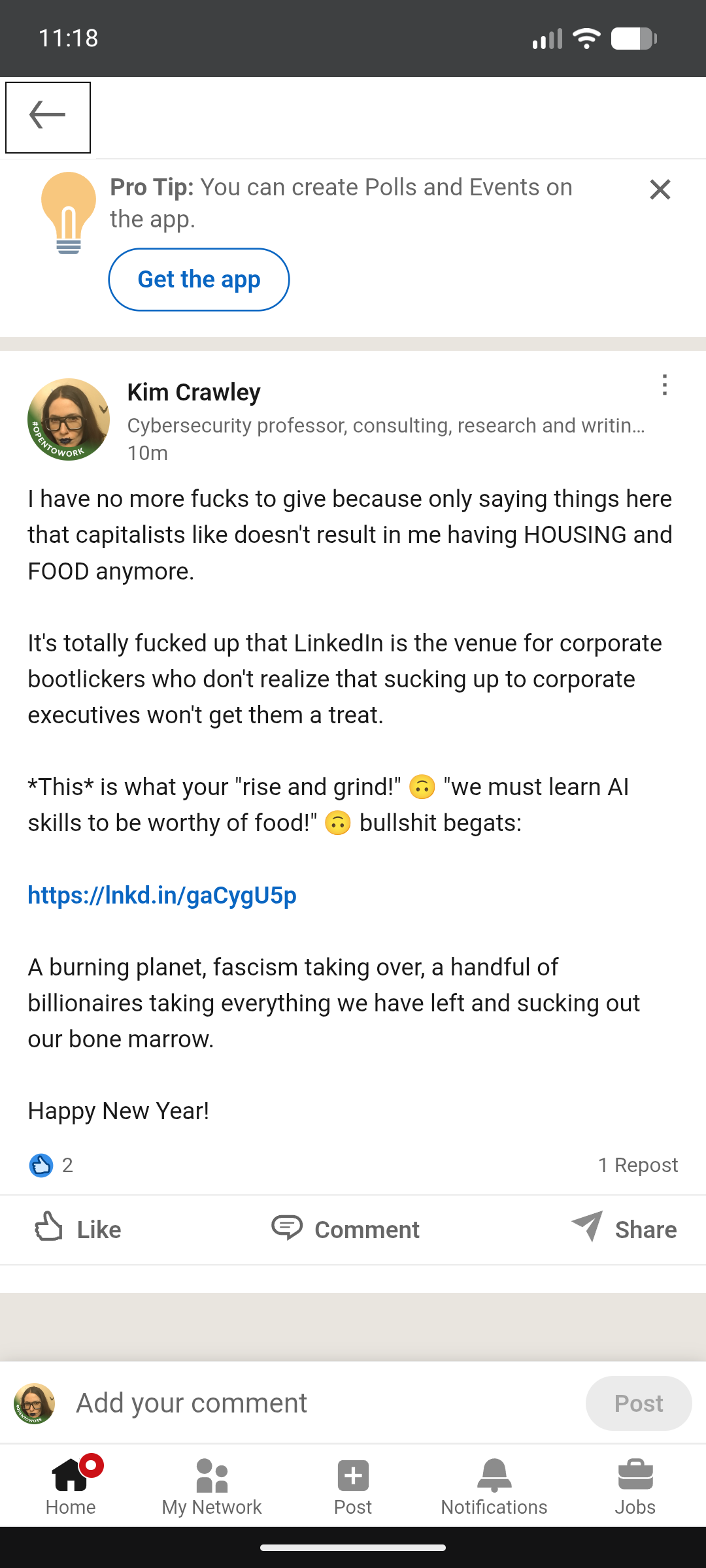This screenshot has height=1568, width=706.
Task: Open the My Network tab
Action: 212,1486
